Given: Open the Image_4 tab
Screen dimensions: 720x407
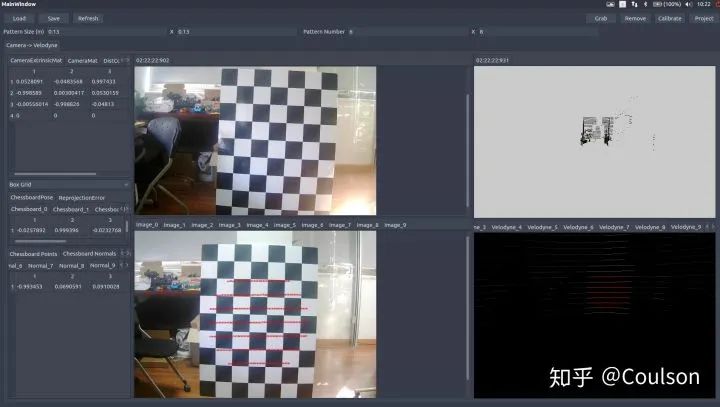Looking at the screenshot, I should click(257, 225).
